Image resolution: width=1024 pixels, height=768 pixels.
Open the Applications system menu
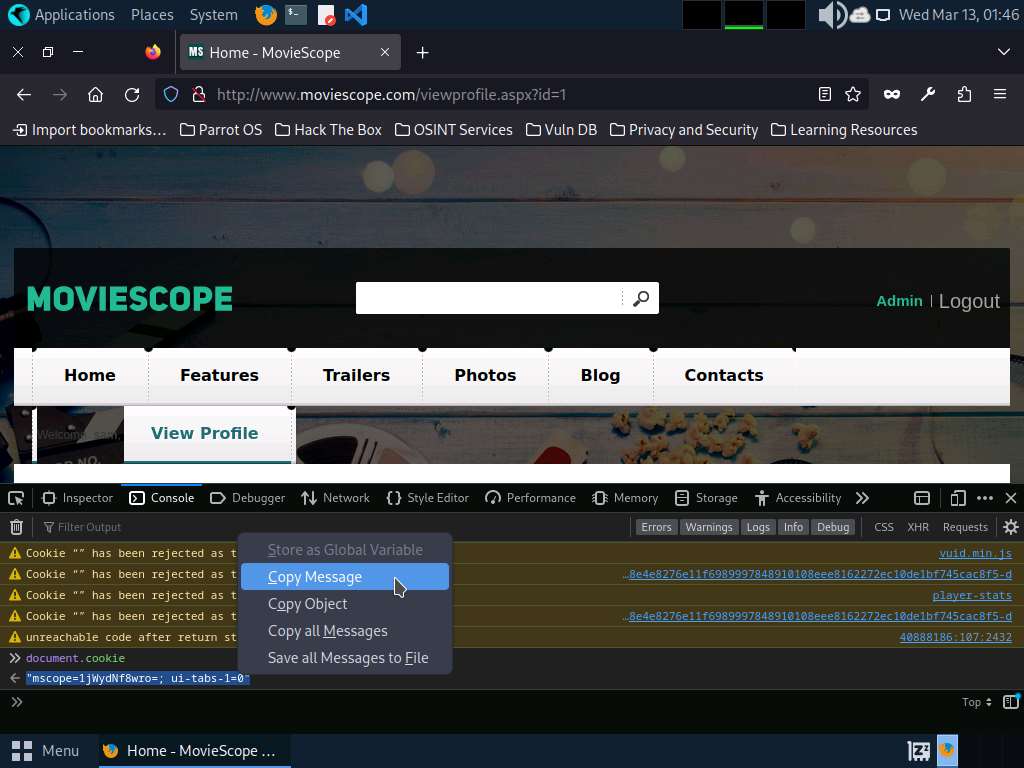click(x=62, y=15)
